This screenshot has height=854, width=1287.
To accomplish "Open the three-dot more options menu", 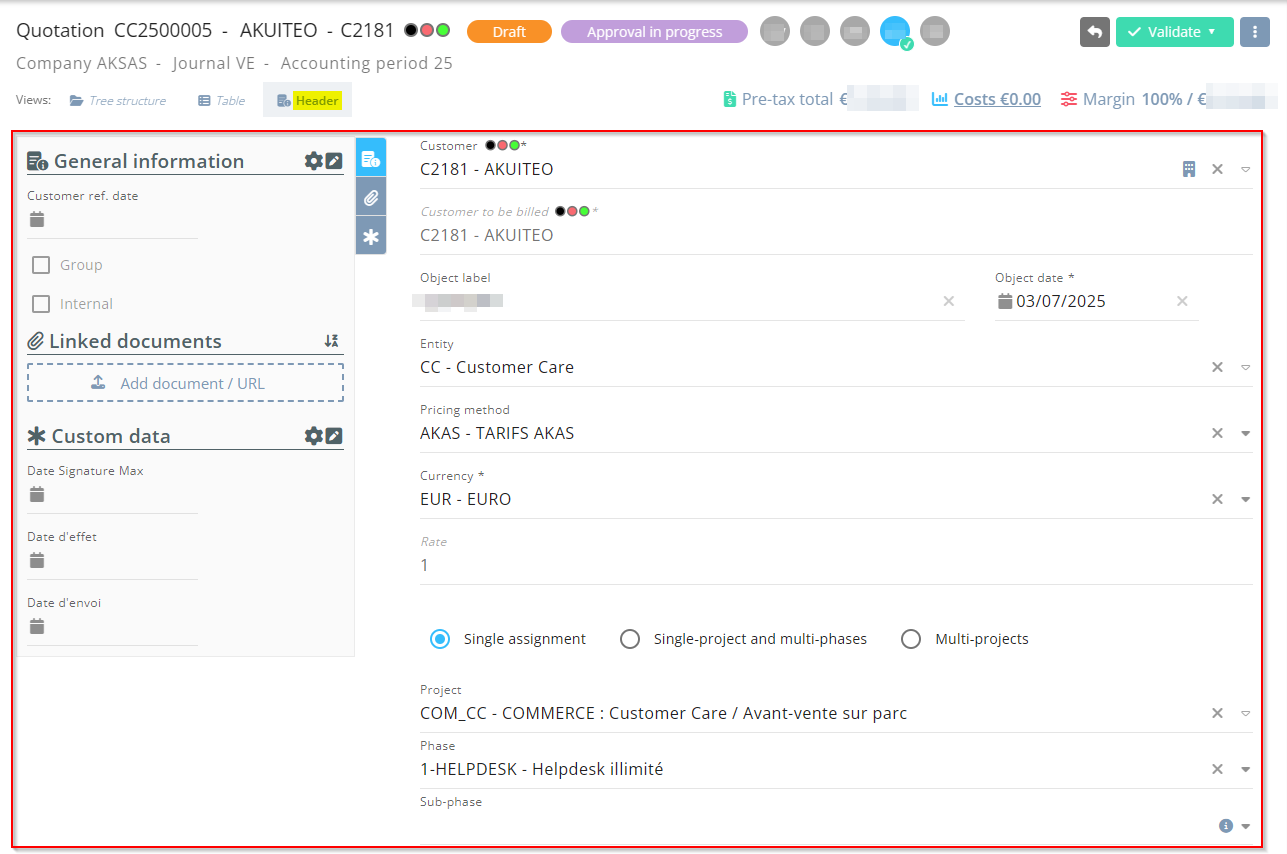I will (1255, 32).
